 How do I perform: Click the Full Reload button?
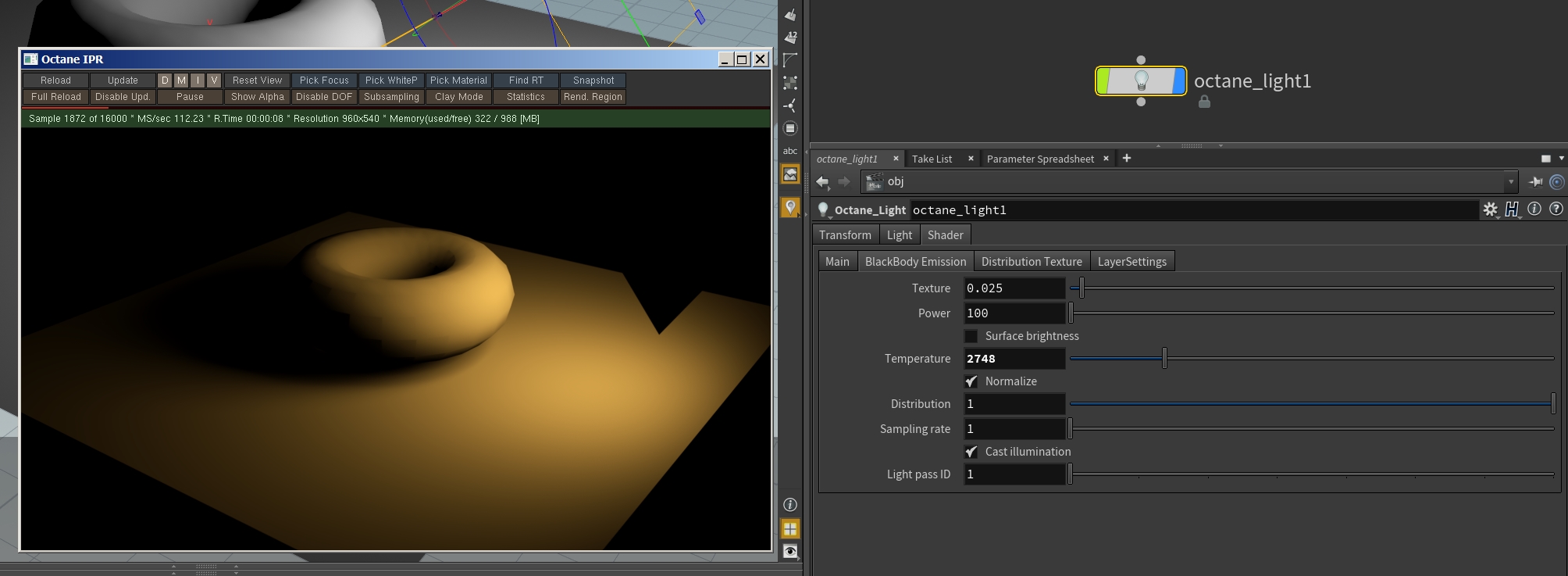tap(55, 97)
